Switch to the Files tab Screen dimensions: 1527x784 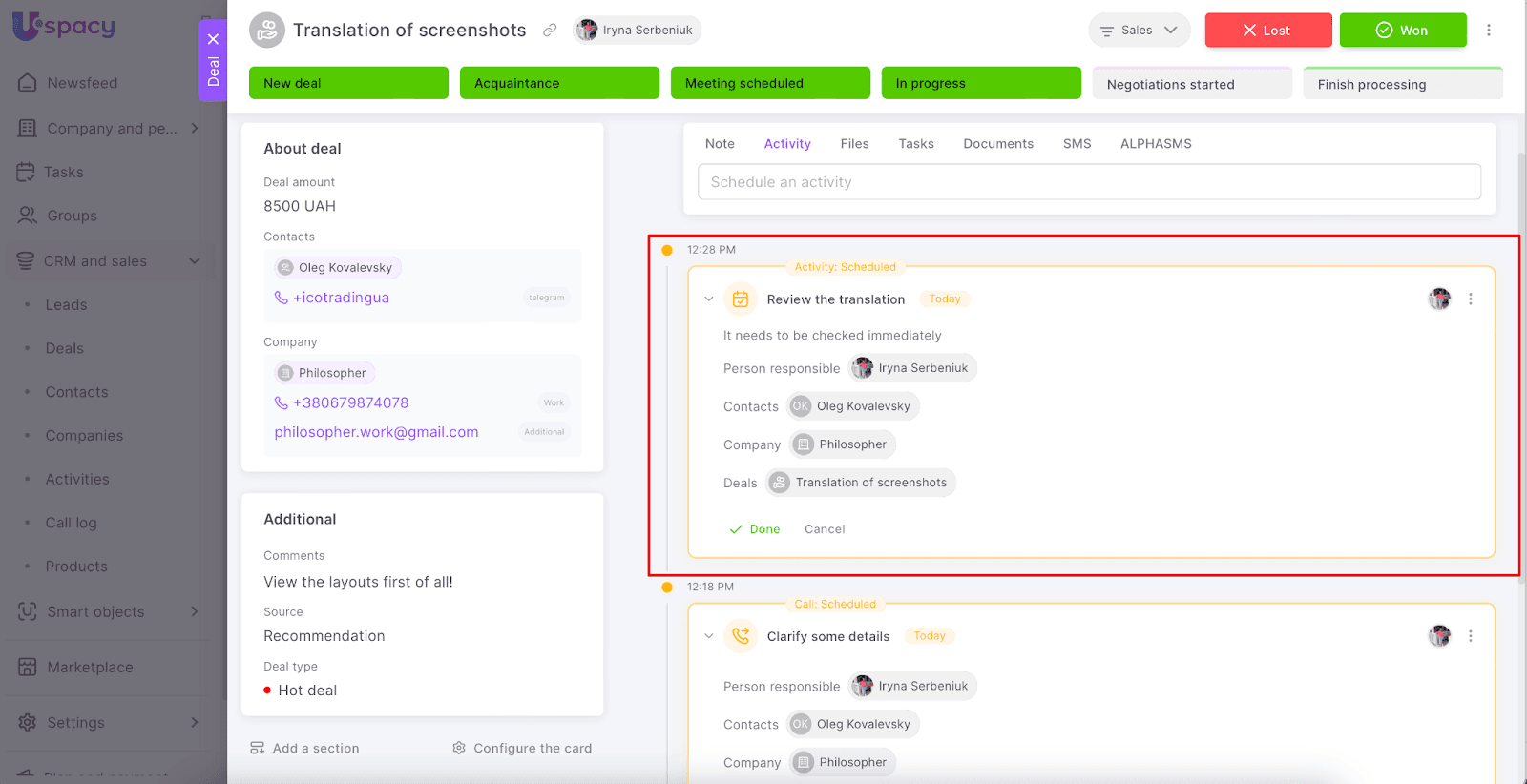click(854, 144)
